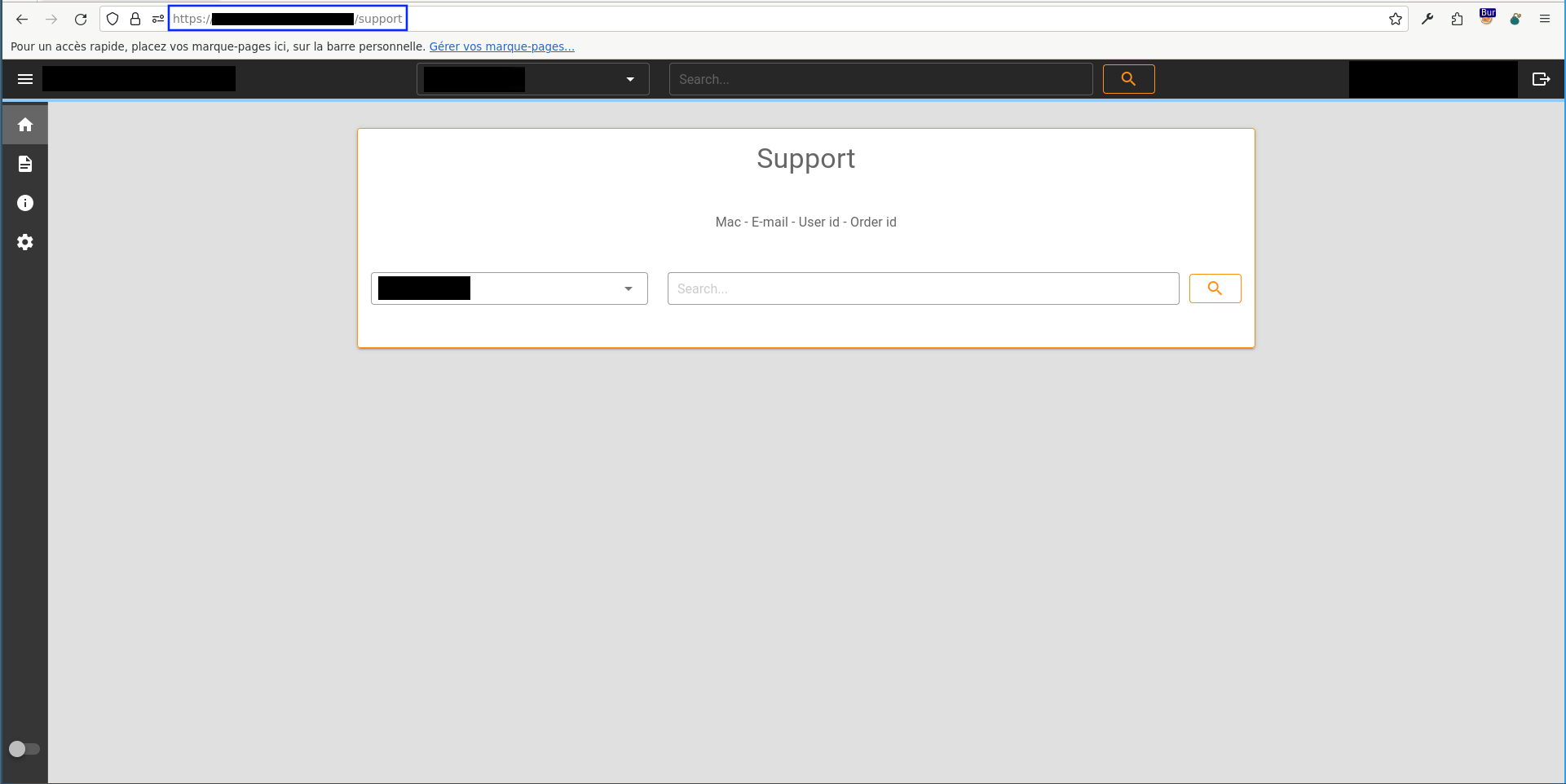This screenshot has width=1566, height=784.
Task: Click the green extension icon beside the Burp icon
Action: (x=1515, y=19)
